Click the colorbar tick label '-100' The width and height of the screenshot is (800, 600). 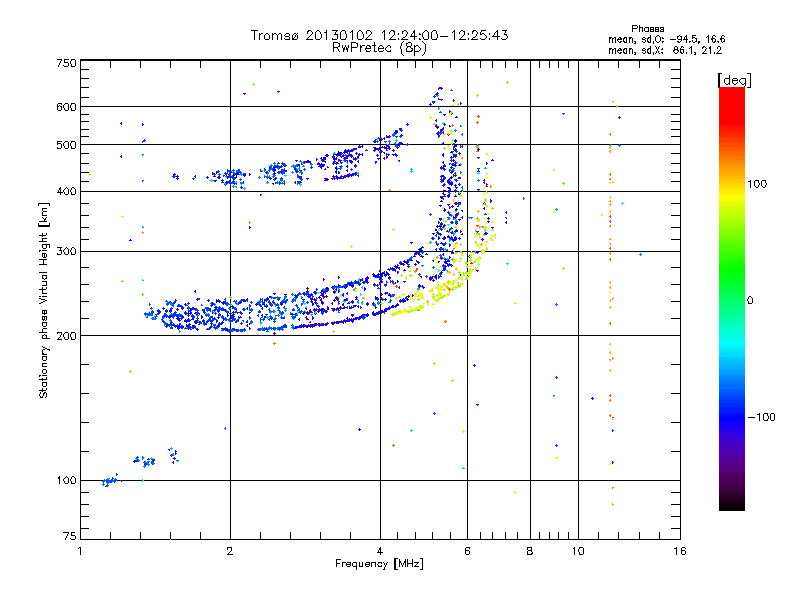click(x=761, y=417)
